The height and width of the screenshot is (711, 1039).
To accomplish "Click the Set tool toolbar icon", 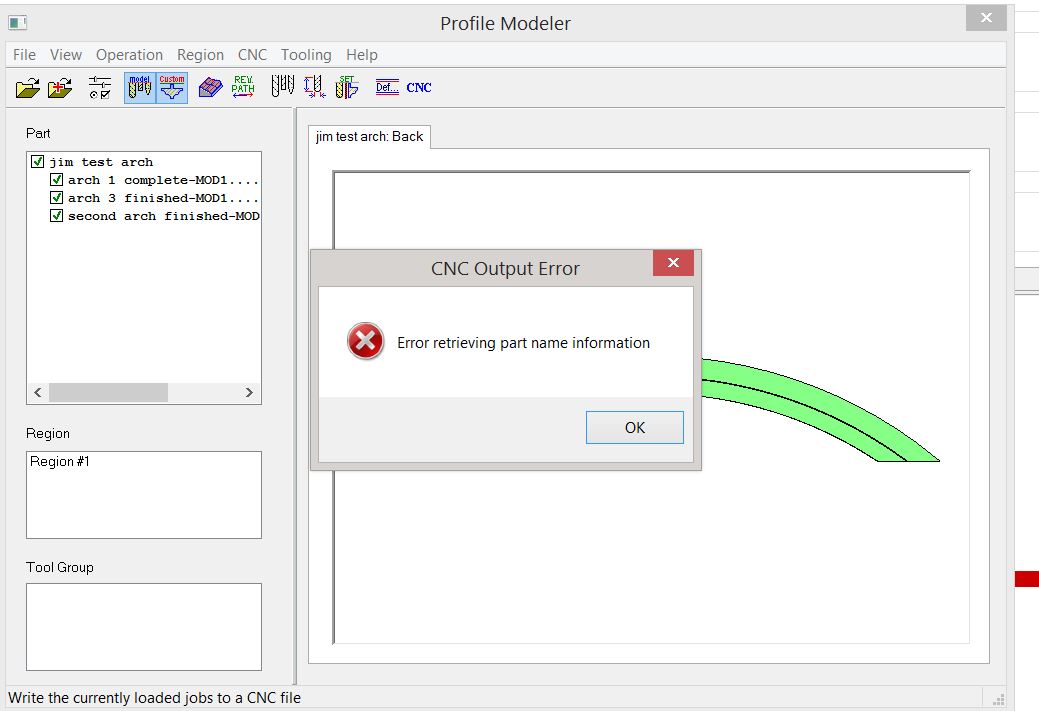I will point(346,88).
